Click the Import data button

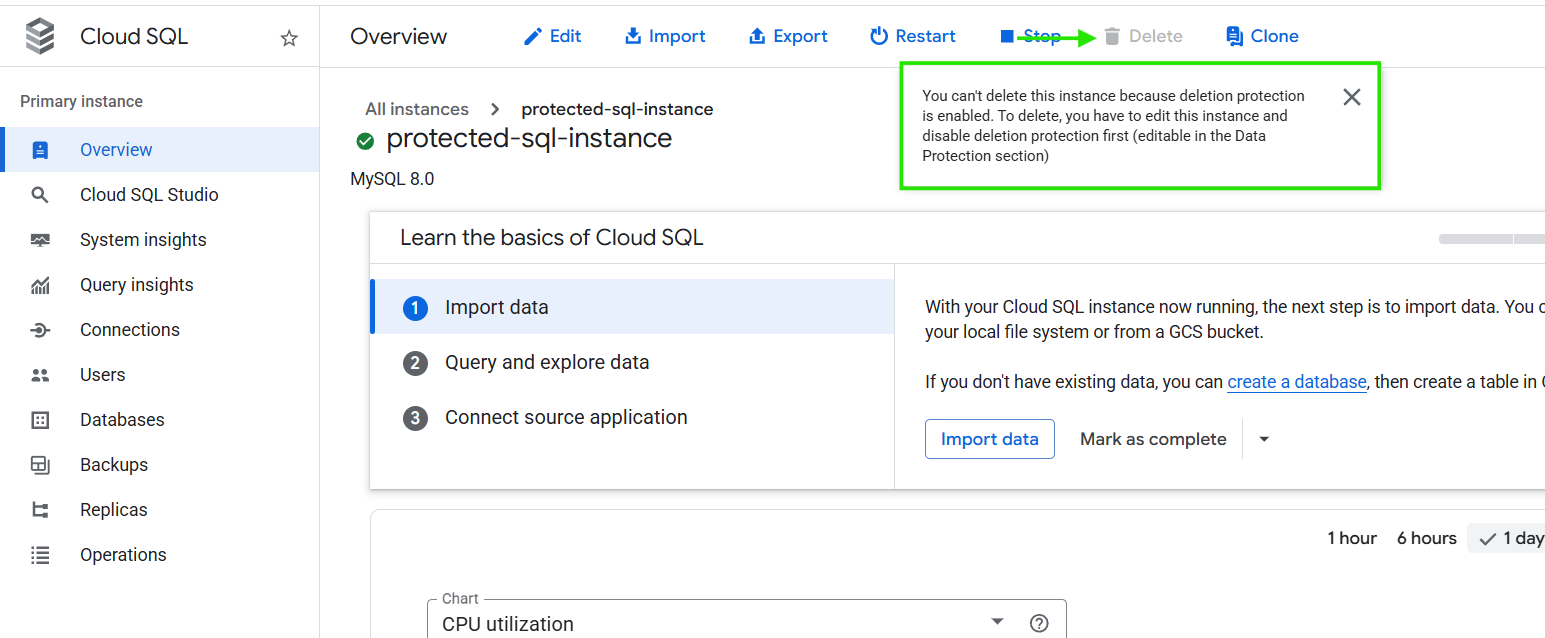989,439
